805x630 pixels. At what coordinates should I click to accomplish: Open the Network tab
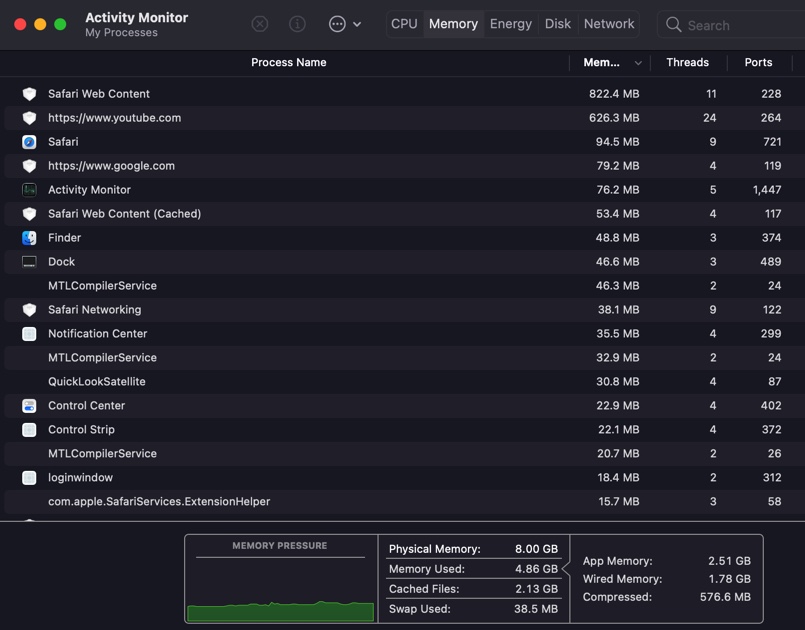pos(609,24)
